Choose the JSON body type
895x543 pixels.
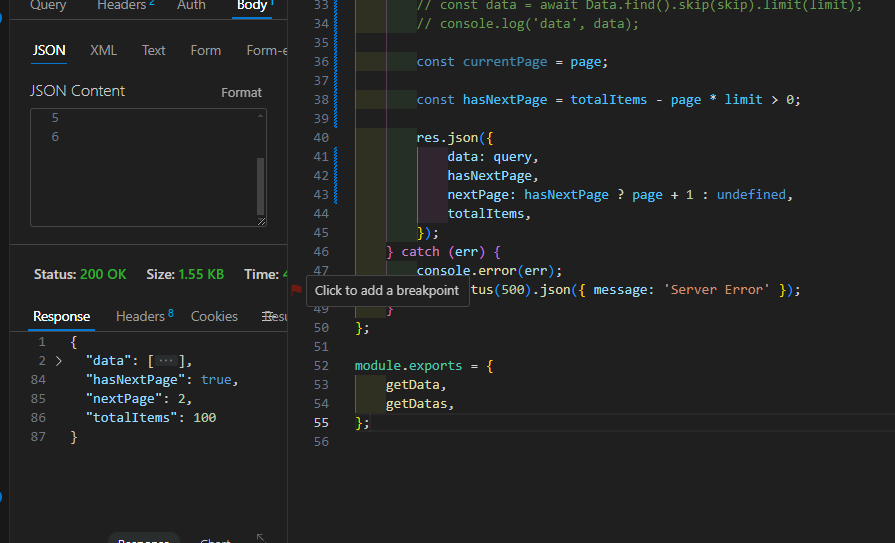49,50
